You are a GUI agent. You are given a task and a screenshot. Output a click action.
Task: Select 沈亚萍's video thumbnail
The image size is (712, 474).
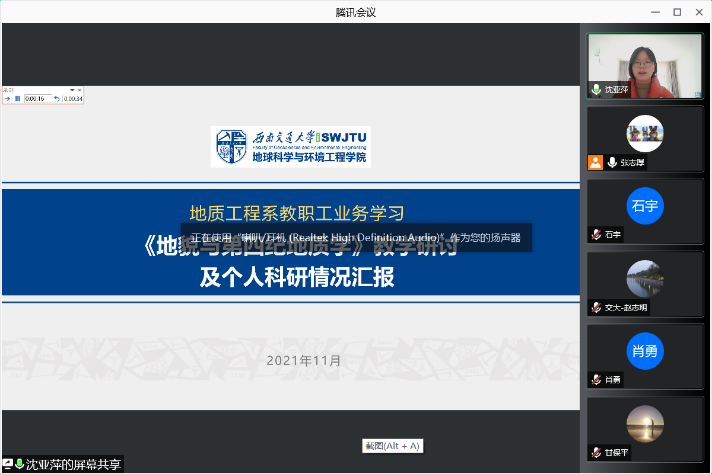(x=645, y=65)
